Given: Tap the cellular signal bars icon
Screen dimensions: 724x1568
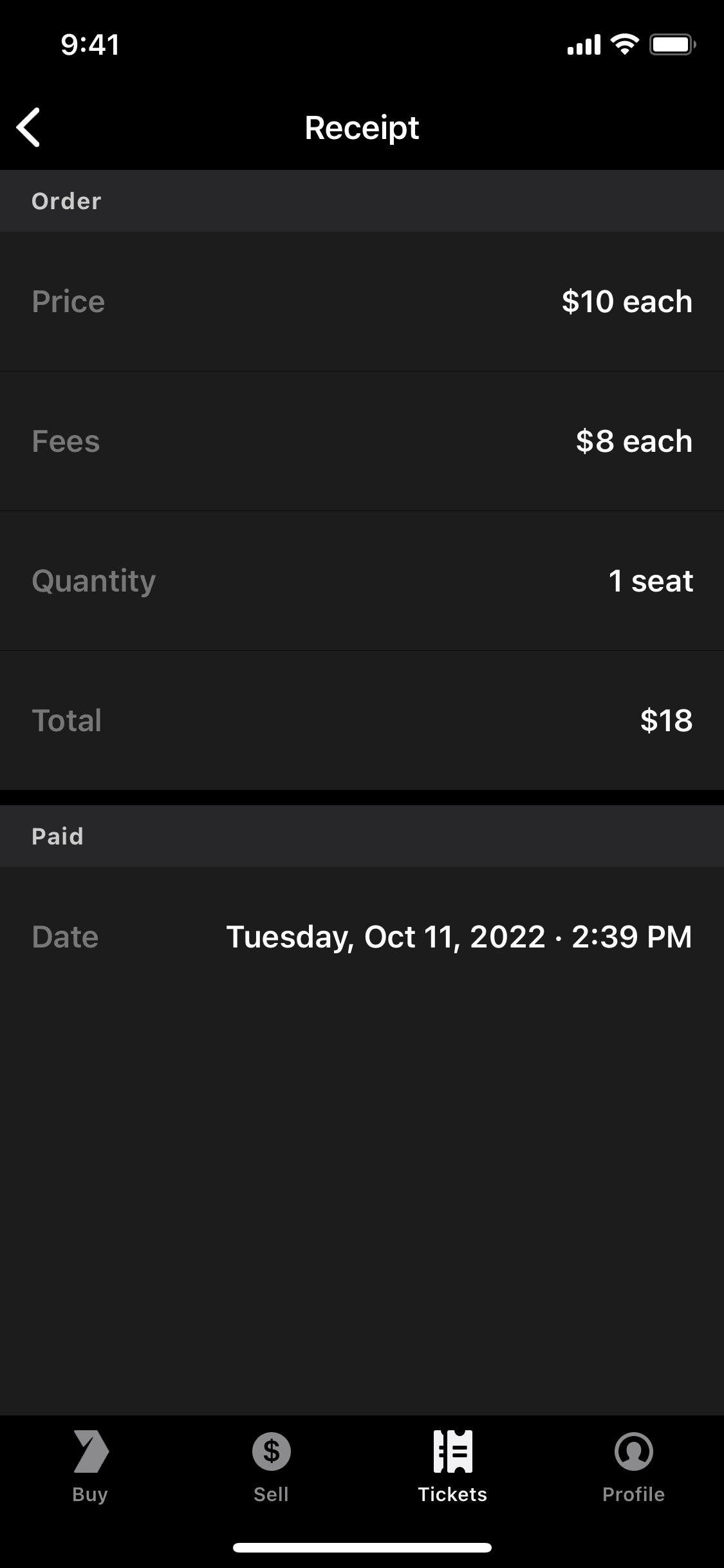Looking at the screenshot, I should pos(584,44).
